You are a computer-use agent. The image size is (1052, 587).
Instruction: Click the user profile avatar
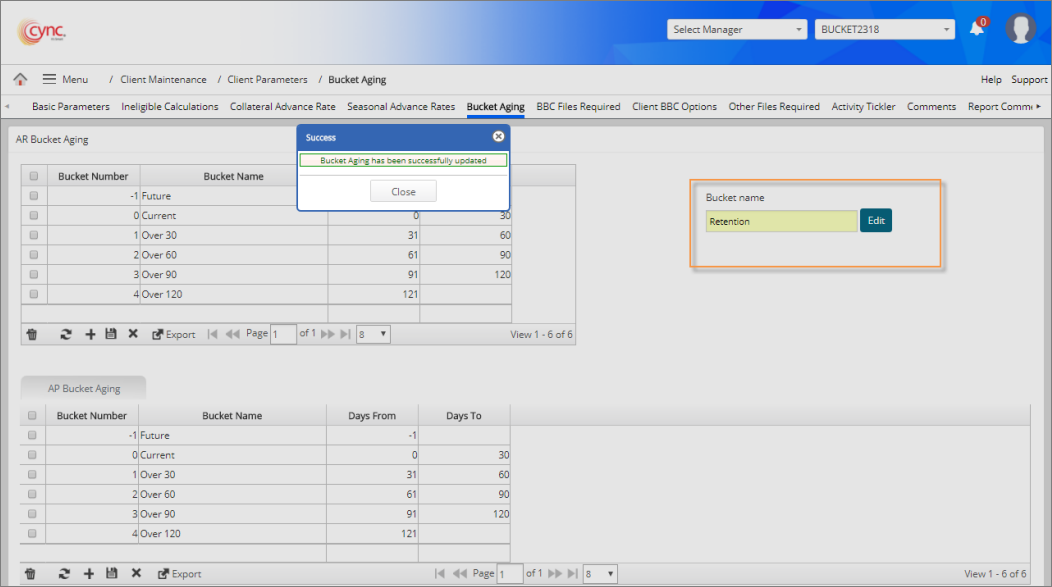[1020, 29]
